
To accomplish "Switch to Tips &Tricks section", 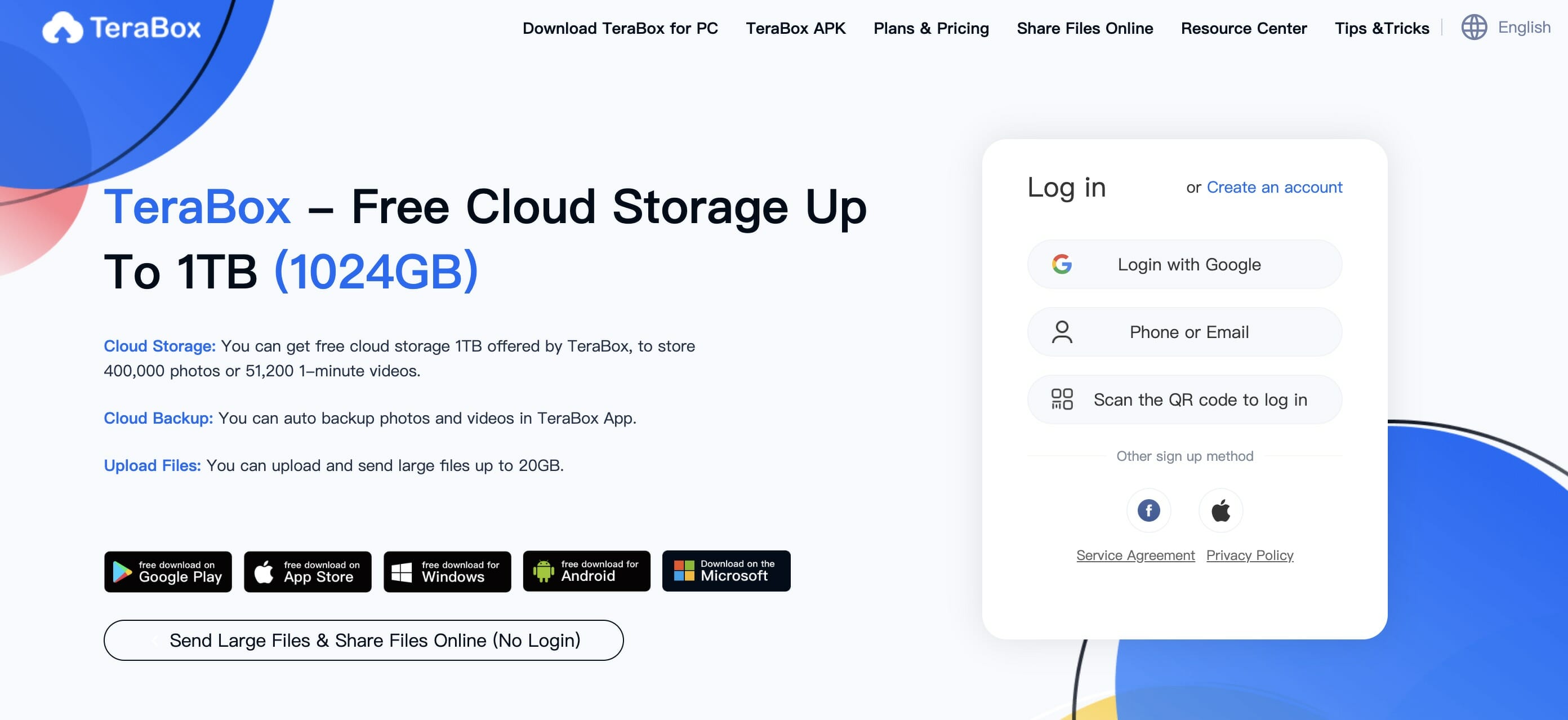I will (x=1382, y=28).
